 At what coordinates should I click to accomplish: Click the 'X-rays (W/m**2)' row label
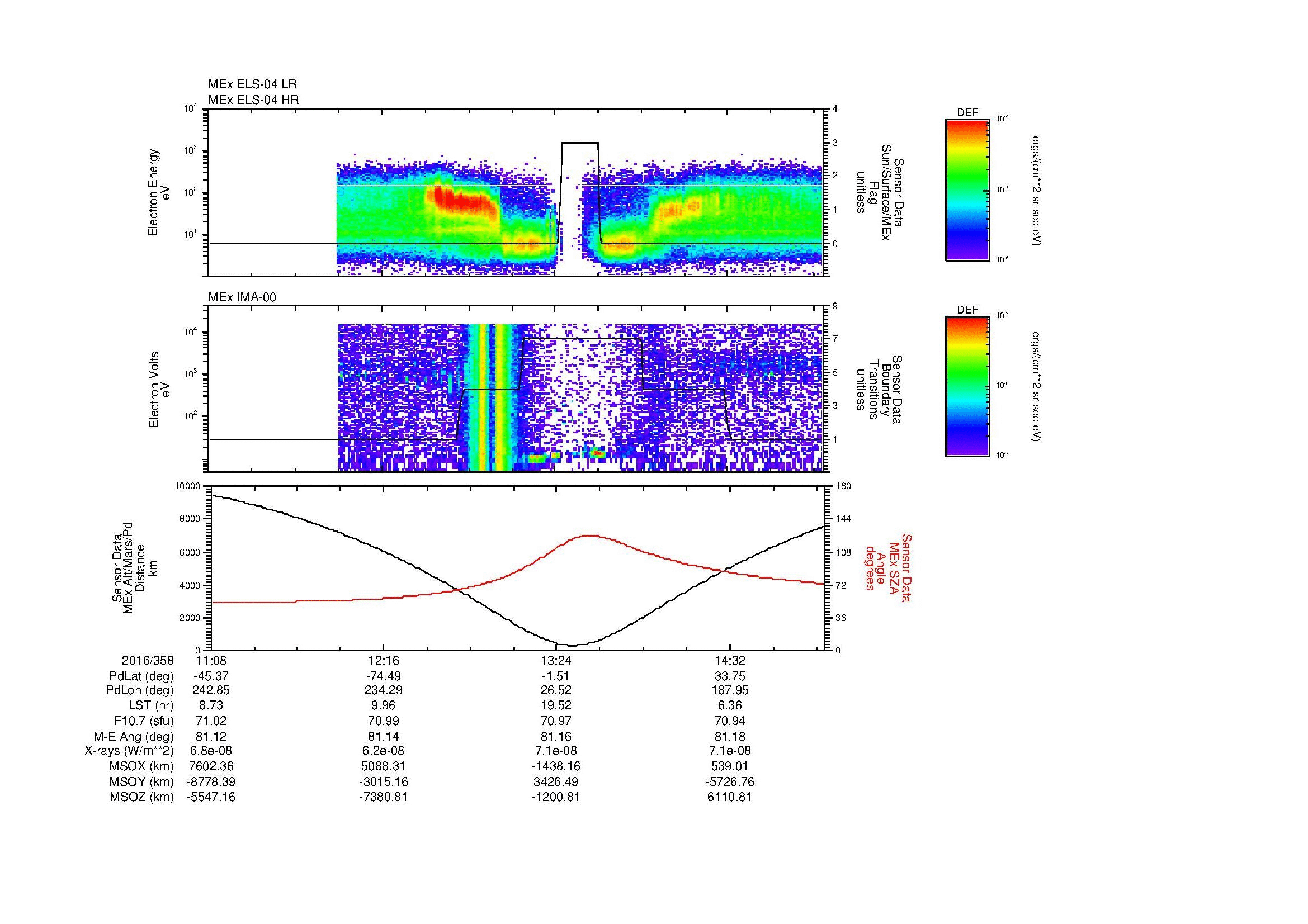(129, 751)
